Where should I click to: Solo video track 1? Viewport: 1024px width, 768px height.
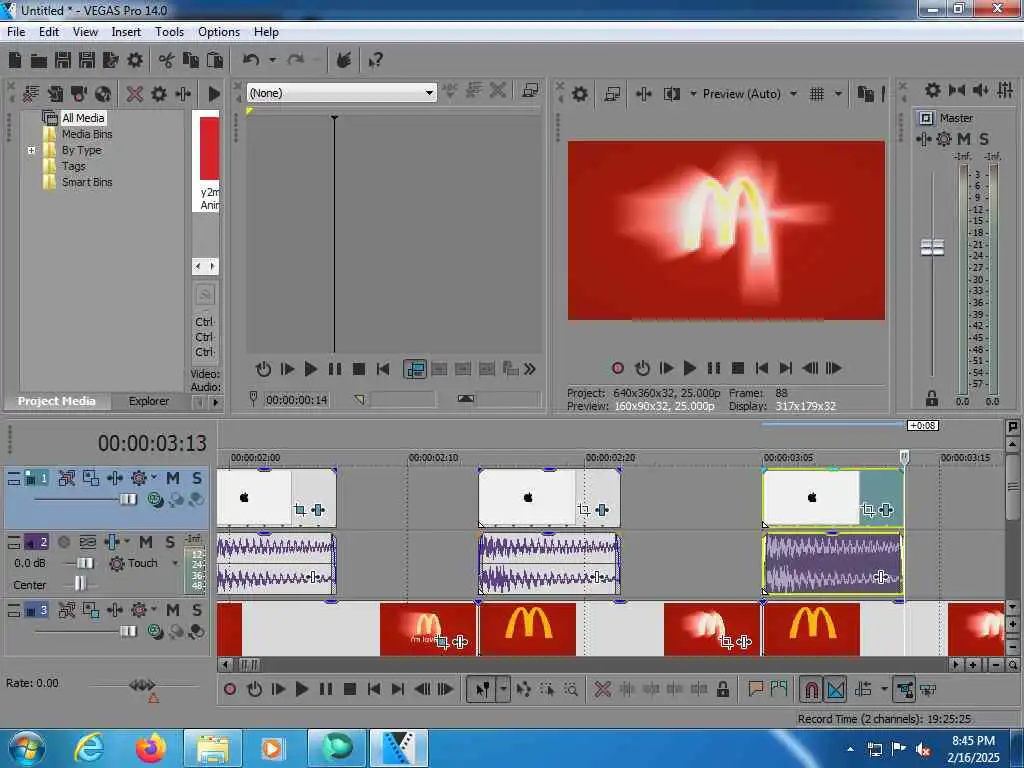pos(197,478)
